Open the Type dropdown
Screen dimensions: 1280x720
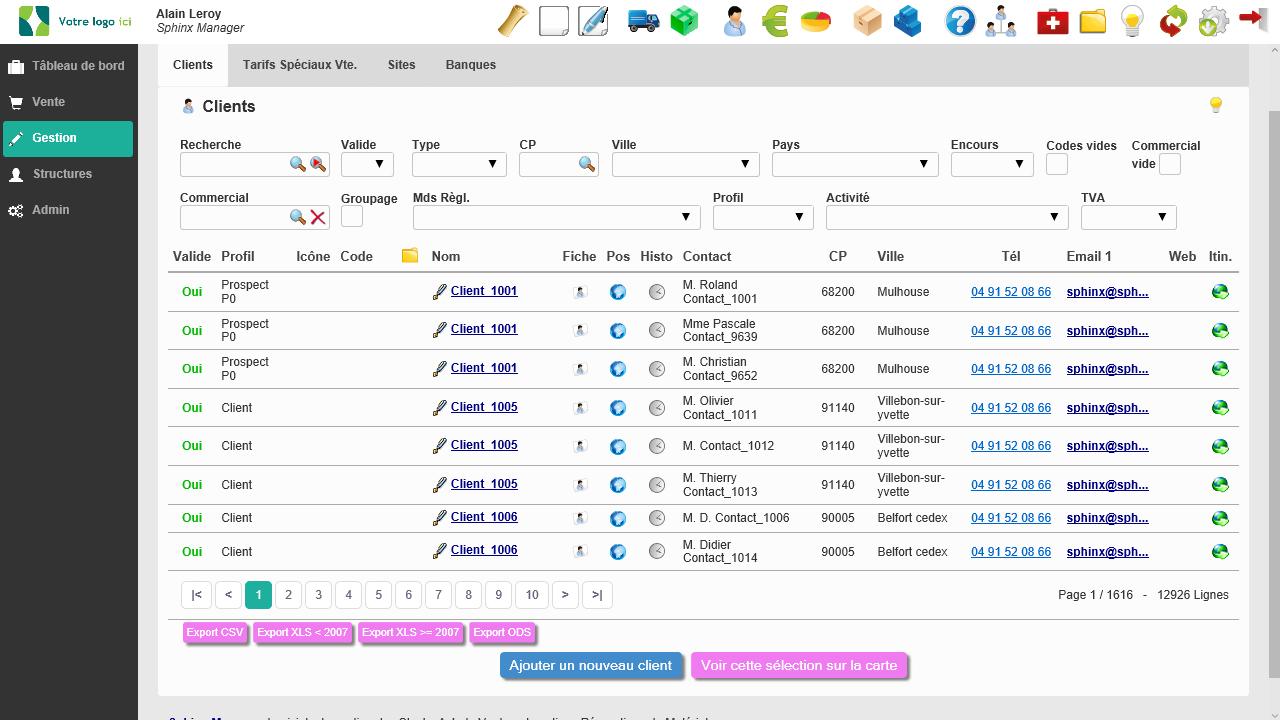pyautogui.click(x=459, y=164)
